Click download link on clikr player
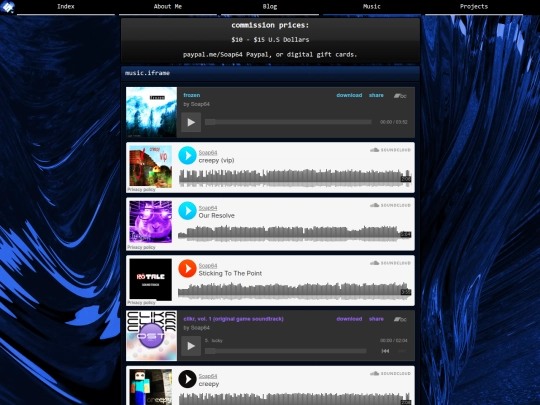 point(349,319)
